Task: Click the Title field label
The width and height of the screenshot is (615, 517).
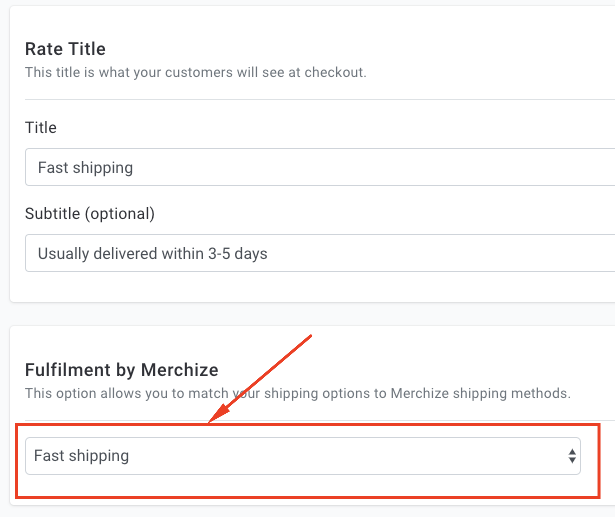Action: pyautogui.click(x=41, y=127)
